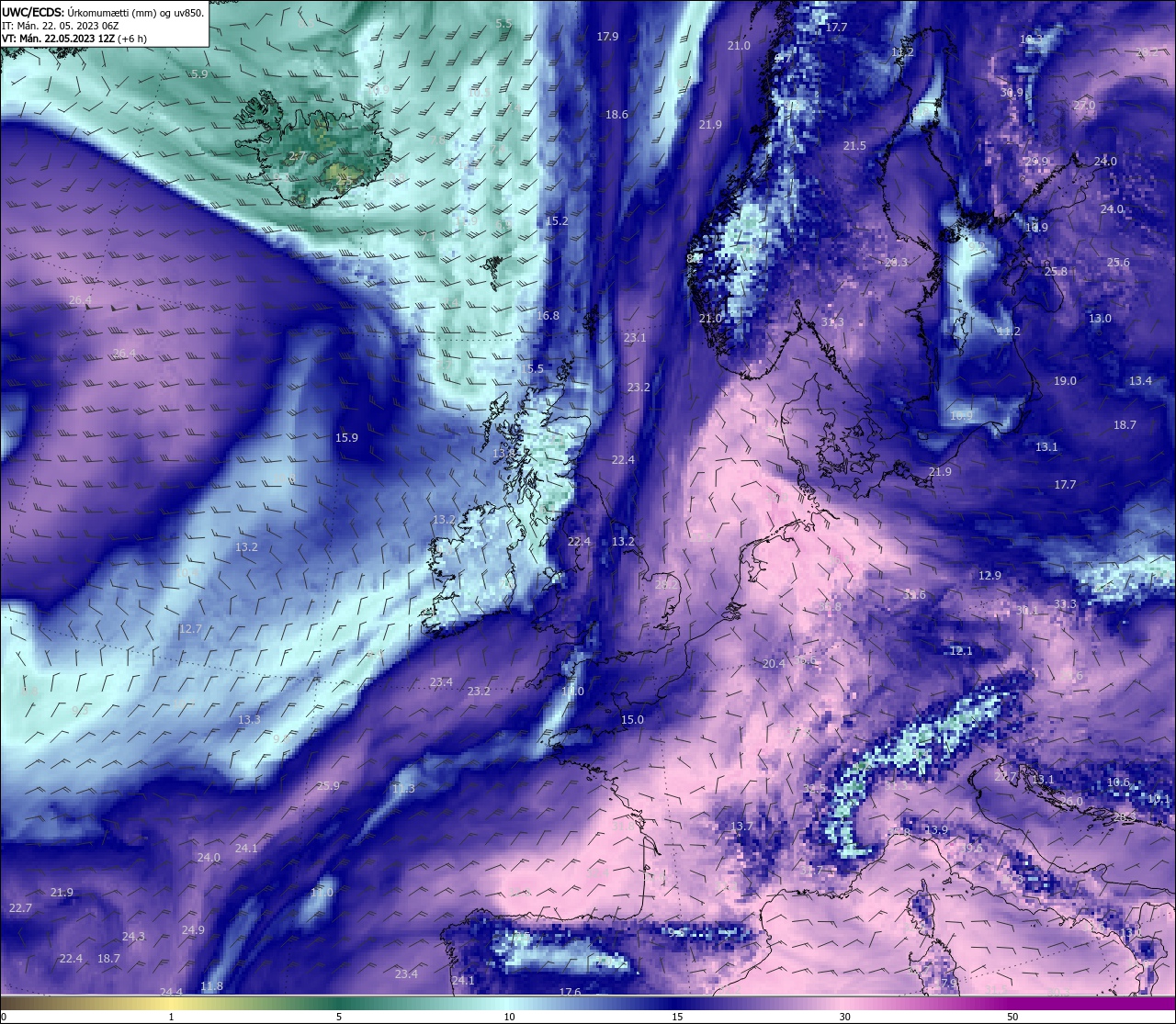1176x1024 pixels.
Task: Click the map value 13.0
Action: pyautogui.click(x=1100, y=319)
